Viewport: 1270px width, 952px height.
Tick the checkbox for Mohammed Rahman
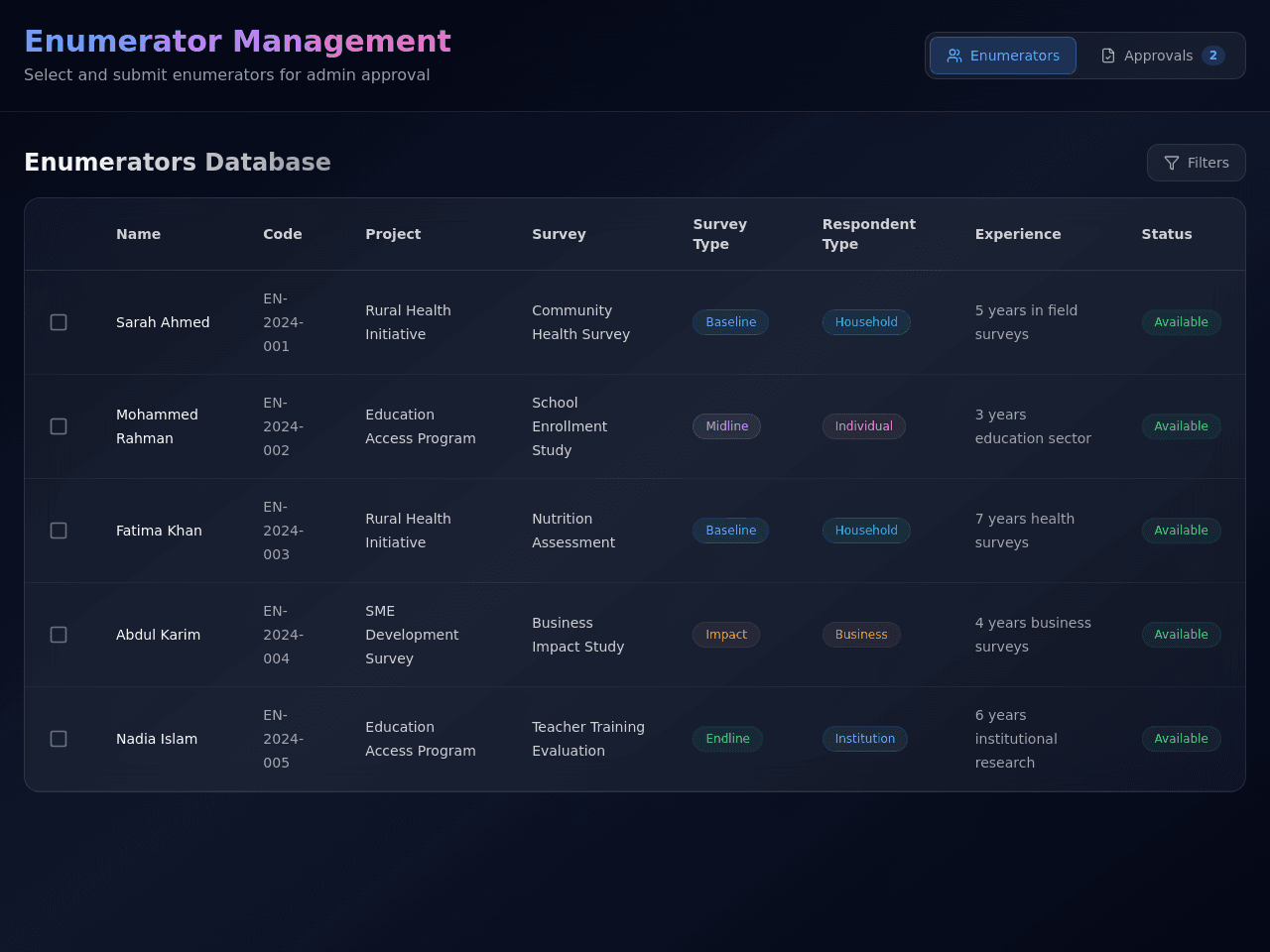[59, 426]
